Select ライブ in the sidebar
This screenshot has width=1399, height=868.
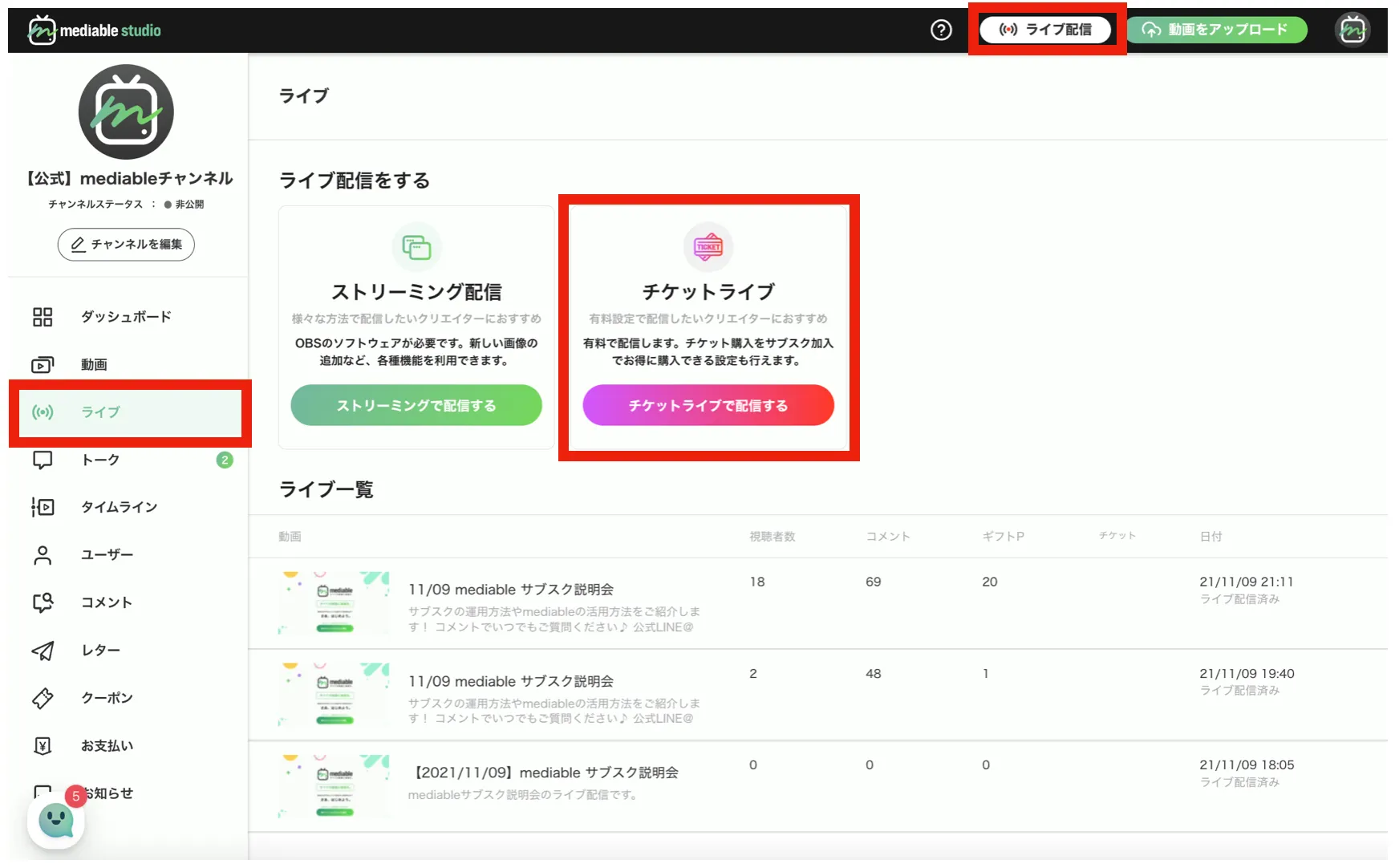tap(130, 413)
